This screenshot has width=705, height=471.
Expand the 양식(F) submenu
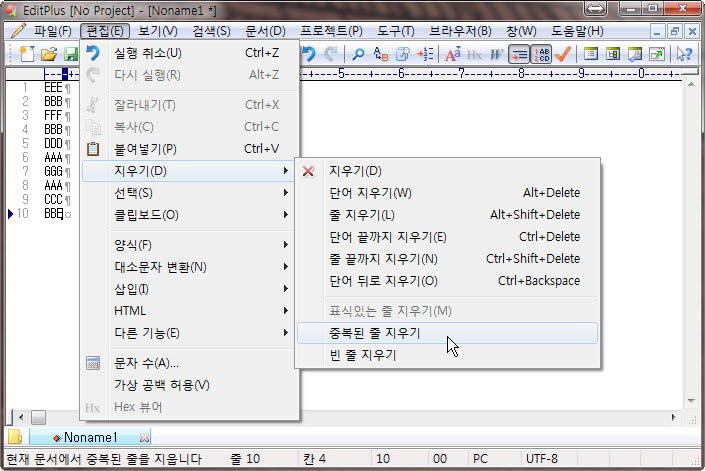(x=190, y=245)
